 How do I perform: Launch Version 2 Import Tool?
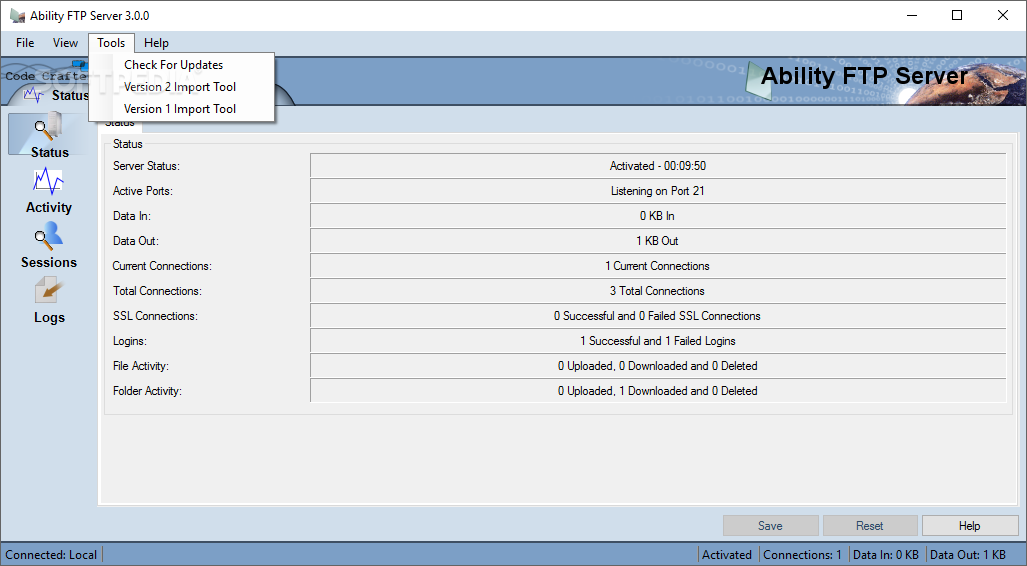181,86
